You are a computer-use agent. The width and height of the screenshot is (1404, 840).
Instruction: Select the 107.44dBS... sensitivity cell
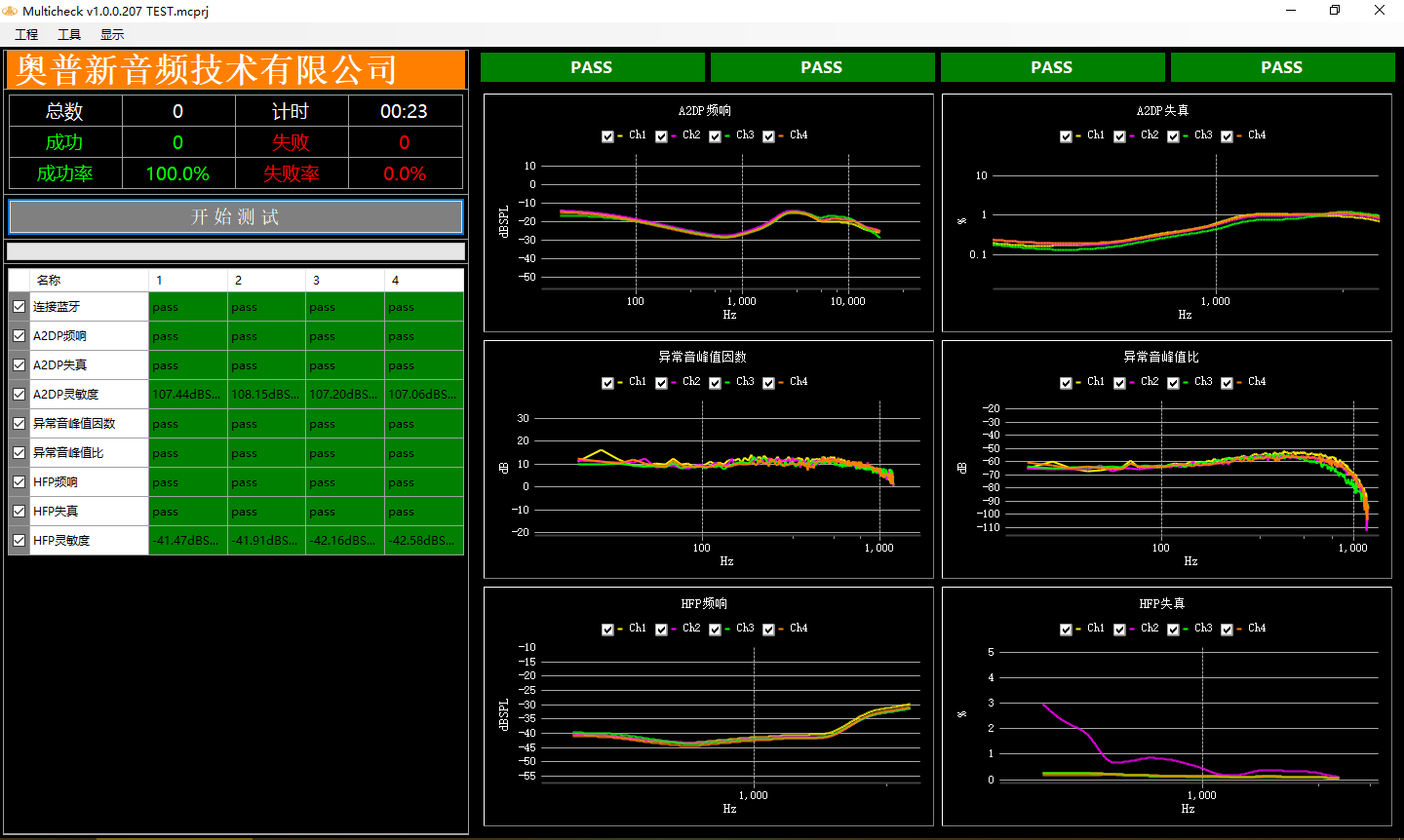point(187,394)
